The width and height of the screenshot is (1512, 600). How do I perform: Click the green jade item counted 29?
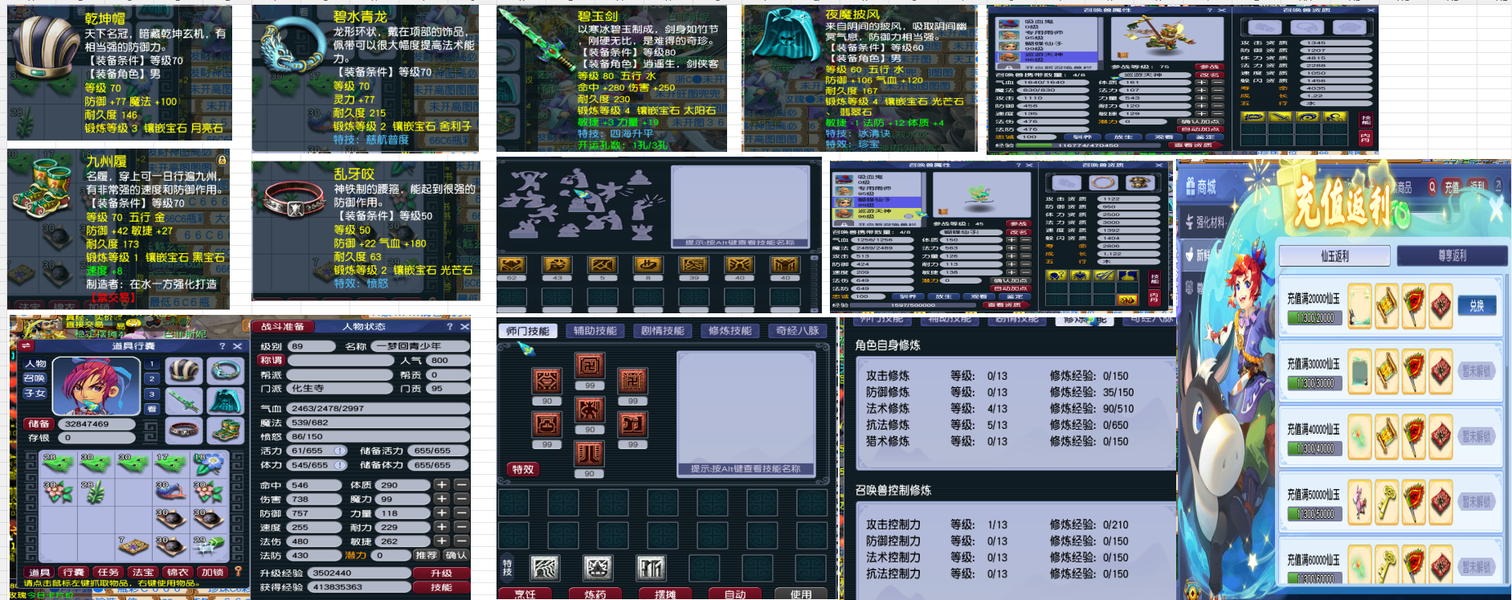(207, 546)
